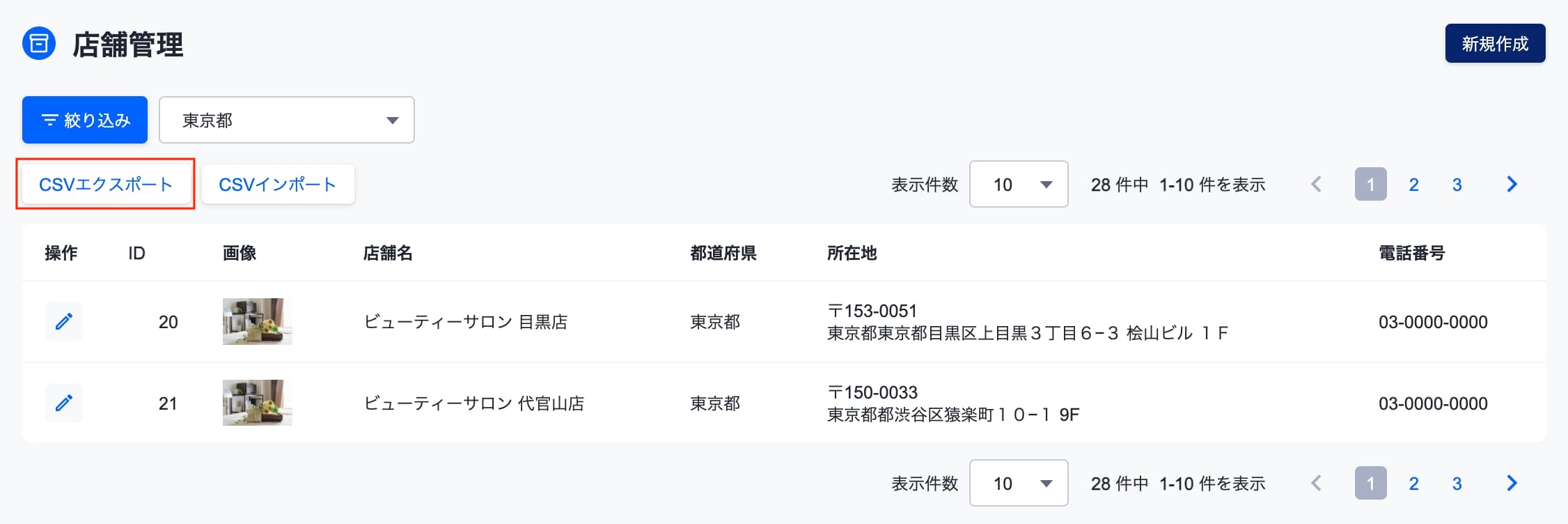Click the 新規作成 button
This screenshot has height=524, width=1568.
click(1495, 43)
